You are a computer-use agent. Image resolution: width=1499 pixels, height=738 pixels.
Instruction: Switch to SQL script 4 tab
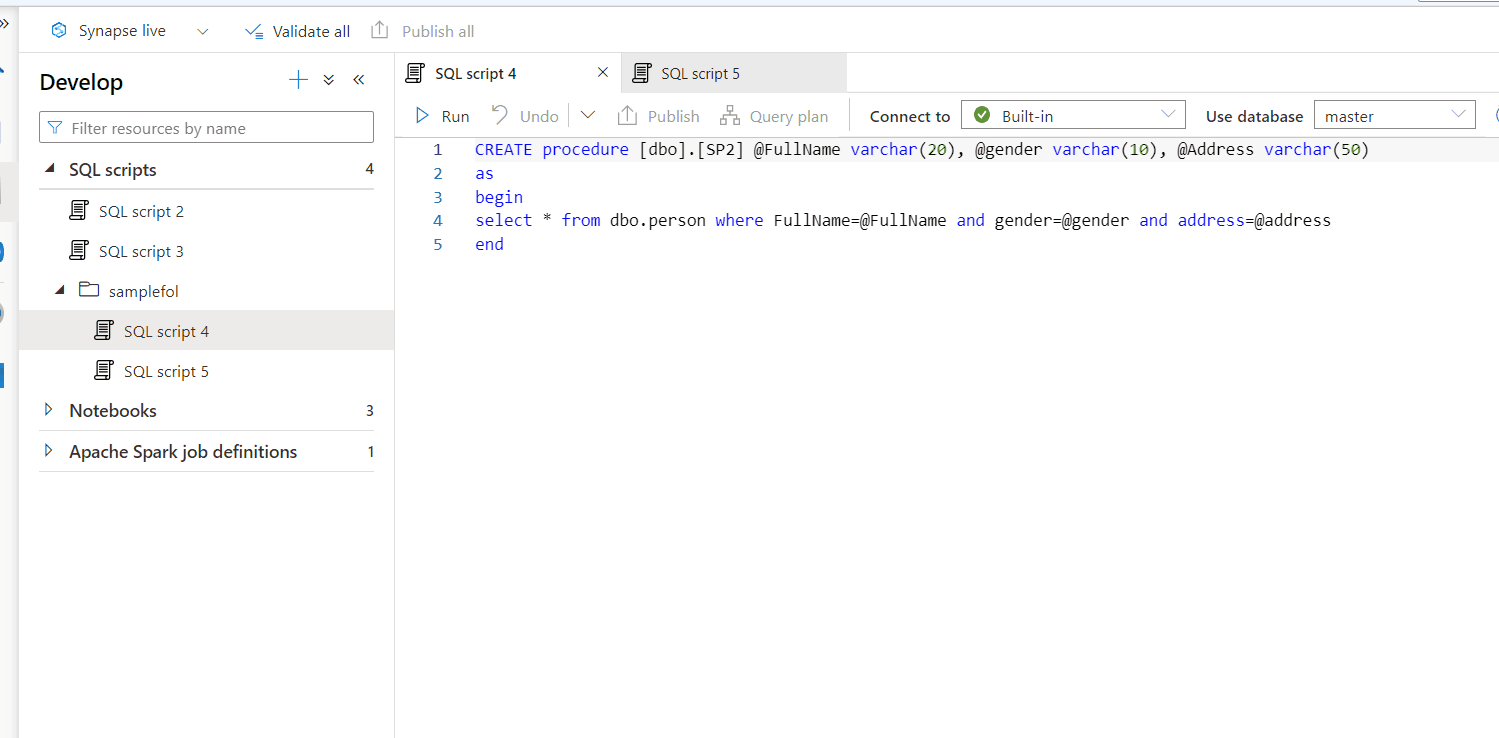(x=476, y=73)
